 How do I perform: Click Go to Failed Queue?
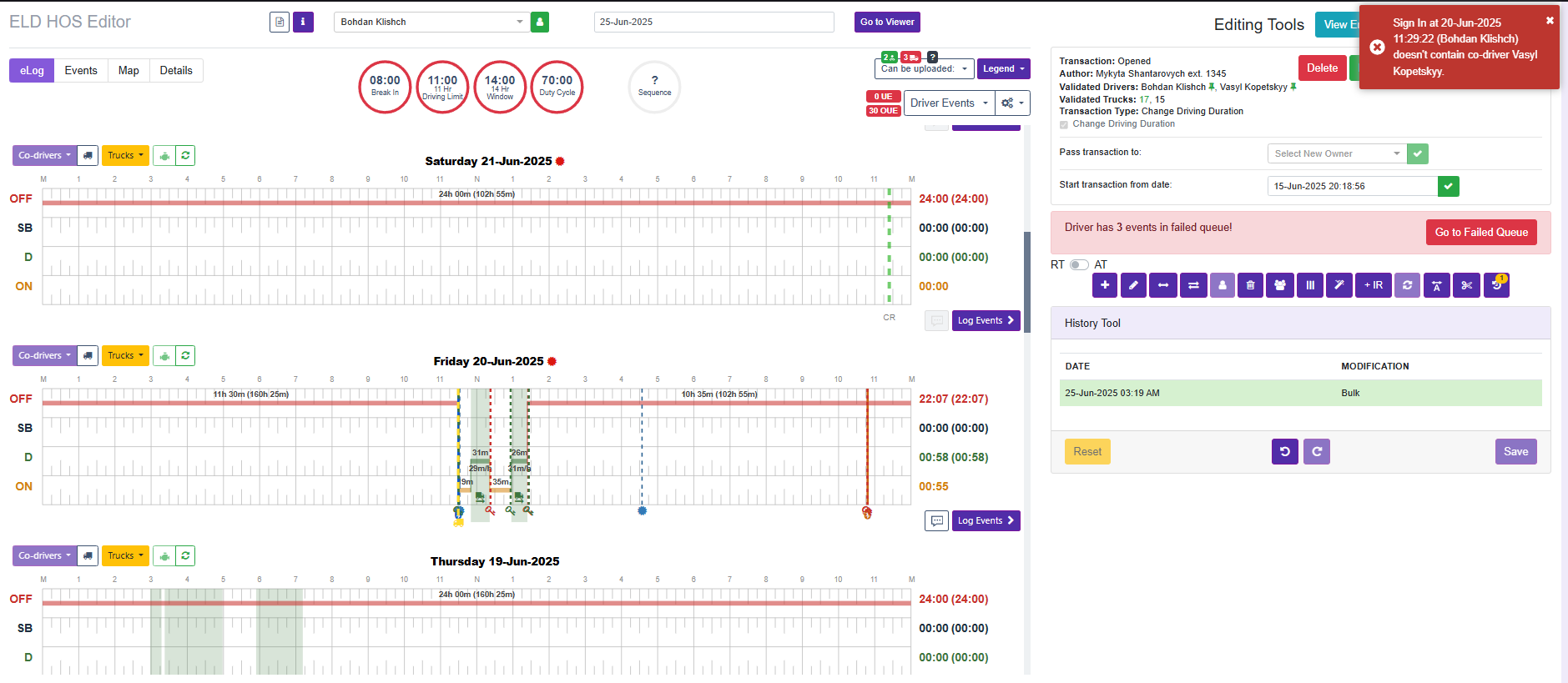pos(1481,233)
